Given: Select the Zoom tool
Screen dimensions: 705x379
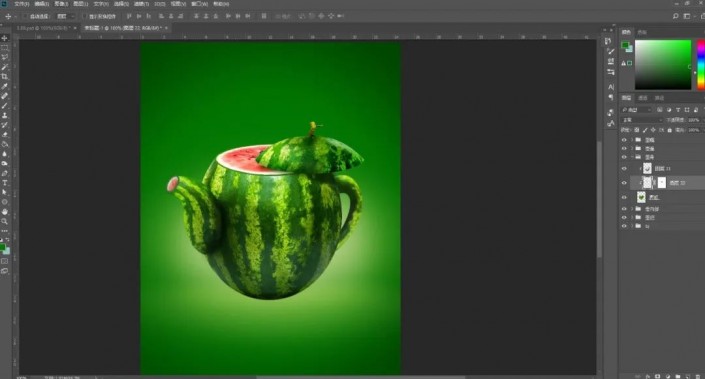Looking at the screenshot, I should click(x=4, y=221).
